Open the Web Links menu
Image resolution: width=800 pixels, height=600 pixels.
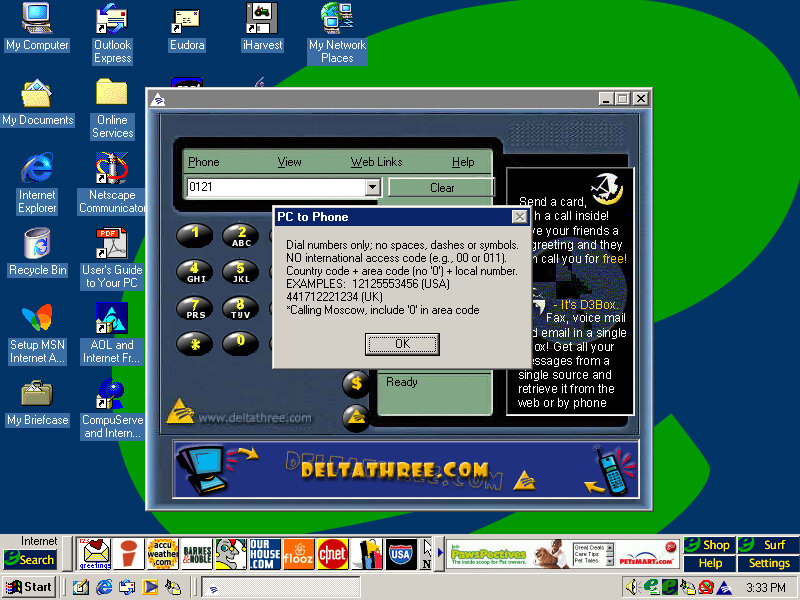(x=376, y=162)
